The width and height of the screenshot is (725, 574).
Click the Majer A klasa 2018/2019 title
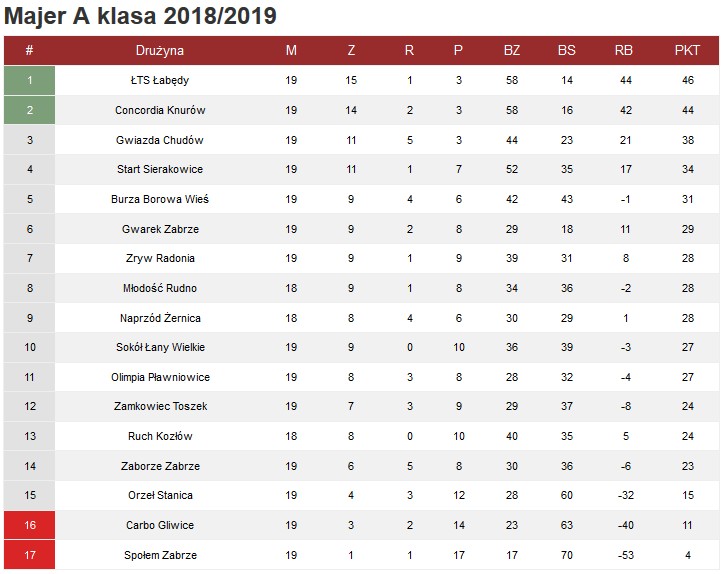coord(141,16)
